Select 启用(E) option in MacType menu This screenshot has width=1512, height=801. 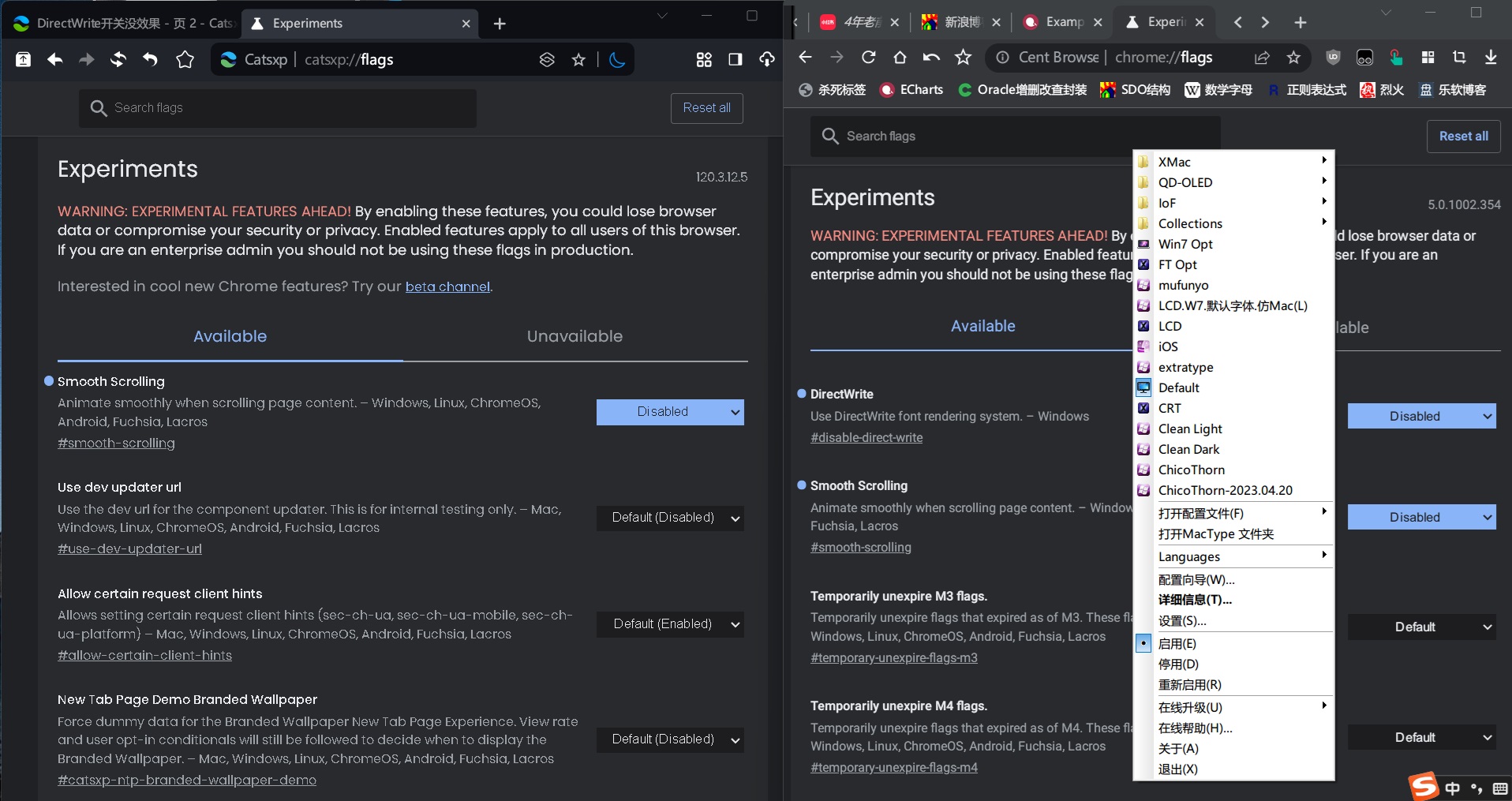(x=1233, y=644)
